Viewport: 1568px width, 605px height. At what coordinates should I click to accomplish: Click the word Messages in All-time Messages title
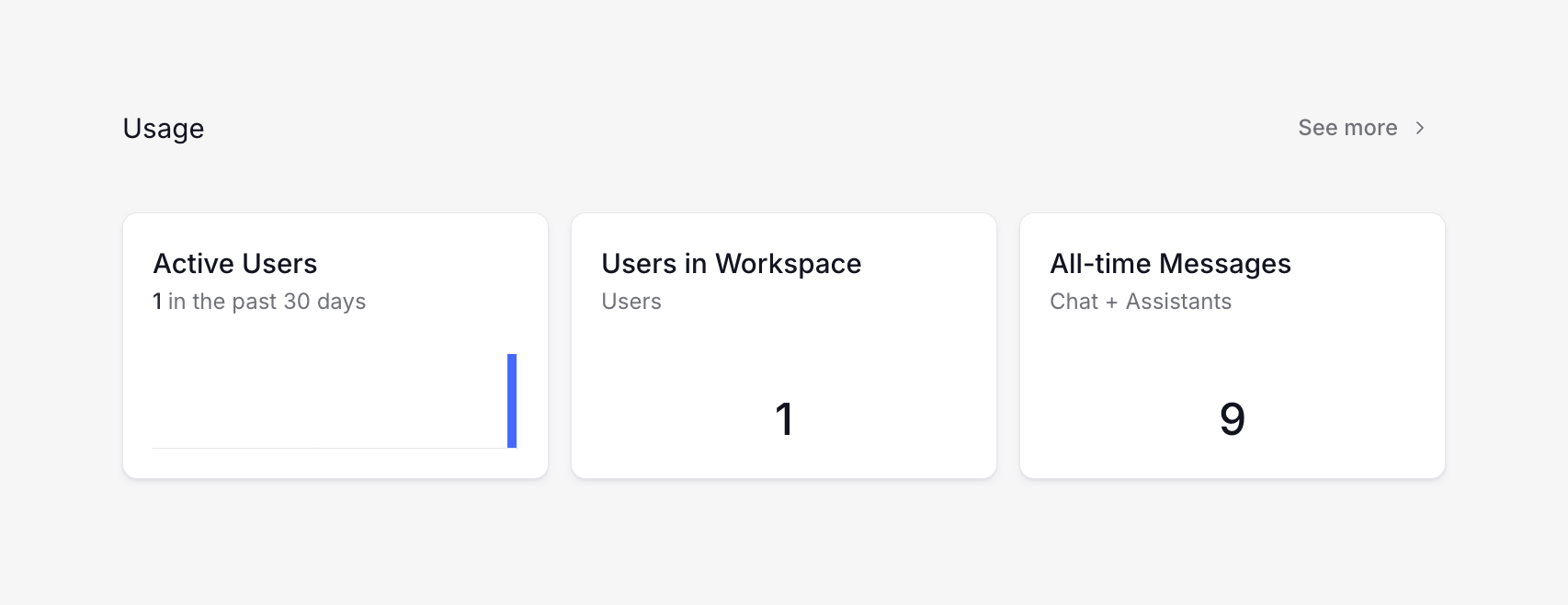tap(1225, 264)
